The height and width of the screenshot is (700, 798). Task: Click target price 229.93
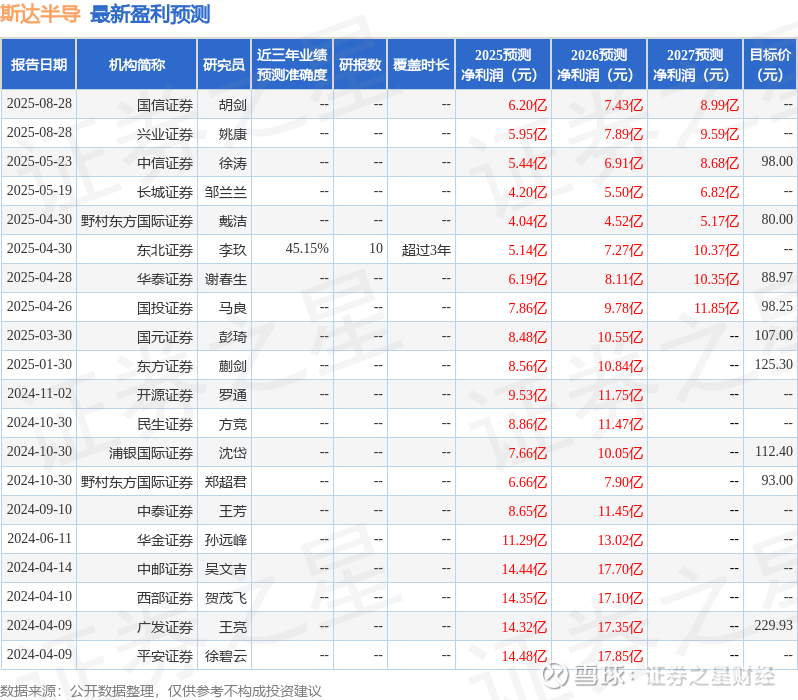pyautogui.click(x=774, y=625)
